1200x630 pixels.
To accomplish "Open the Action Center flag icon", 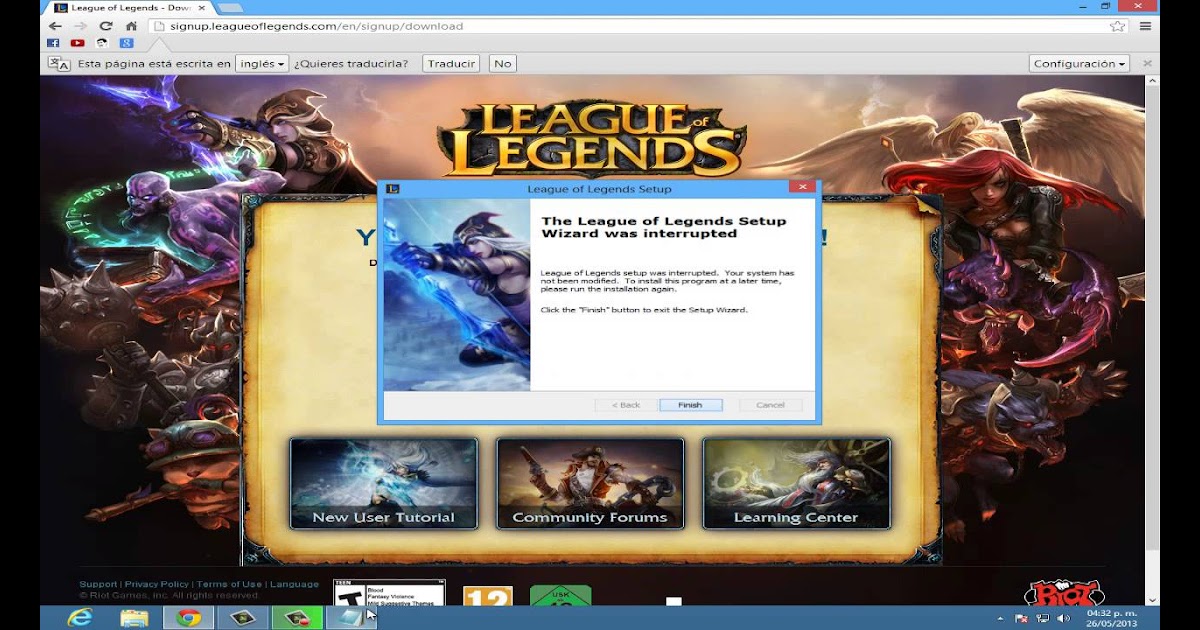I will [x=1022, y=618].
